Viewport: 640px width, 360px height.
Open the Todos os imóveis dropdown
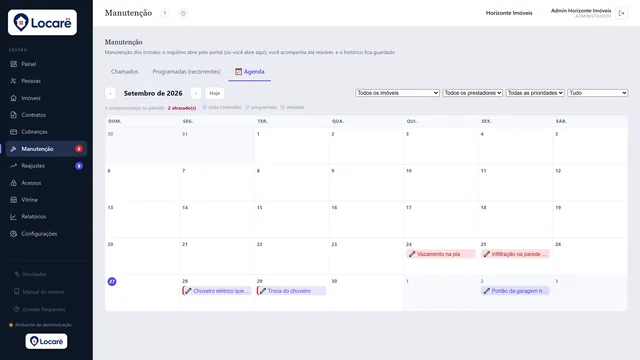(x=397, y=93)
